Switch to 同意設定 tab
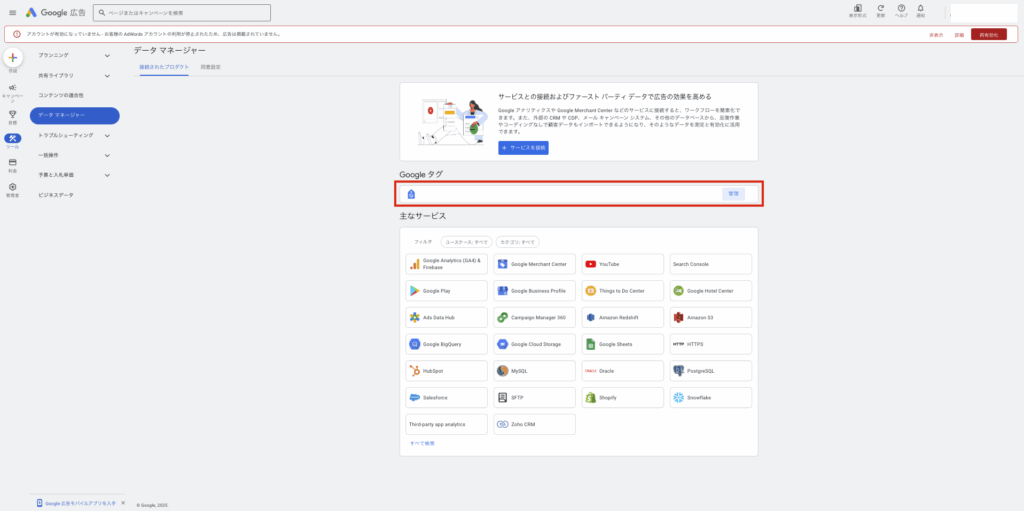1024x511 pixels. coord(210,67)
